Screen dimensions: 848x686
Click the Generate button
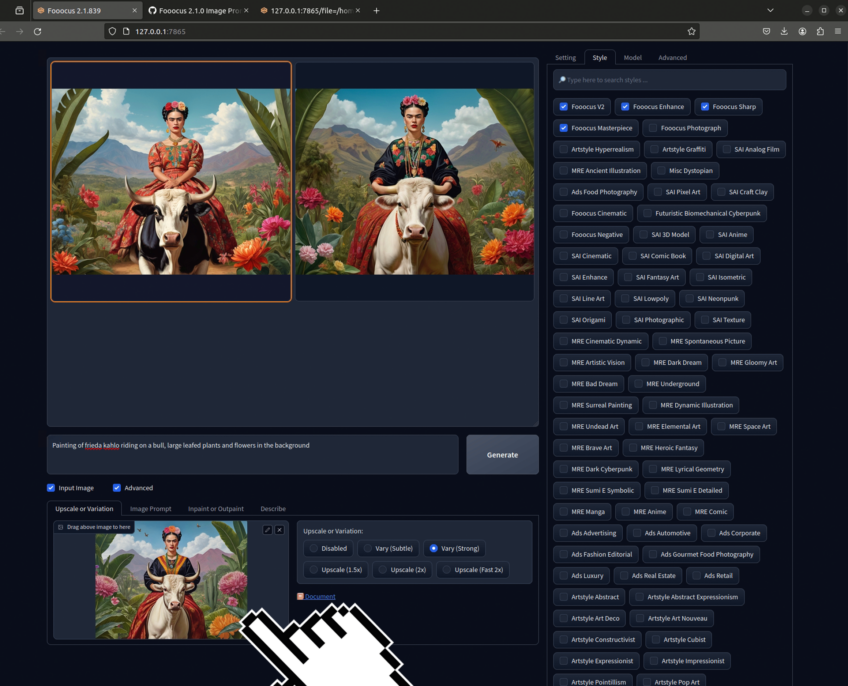[x=502, y=455]
